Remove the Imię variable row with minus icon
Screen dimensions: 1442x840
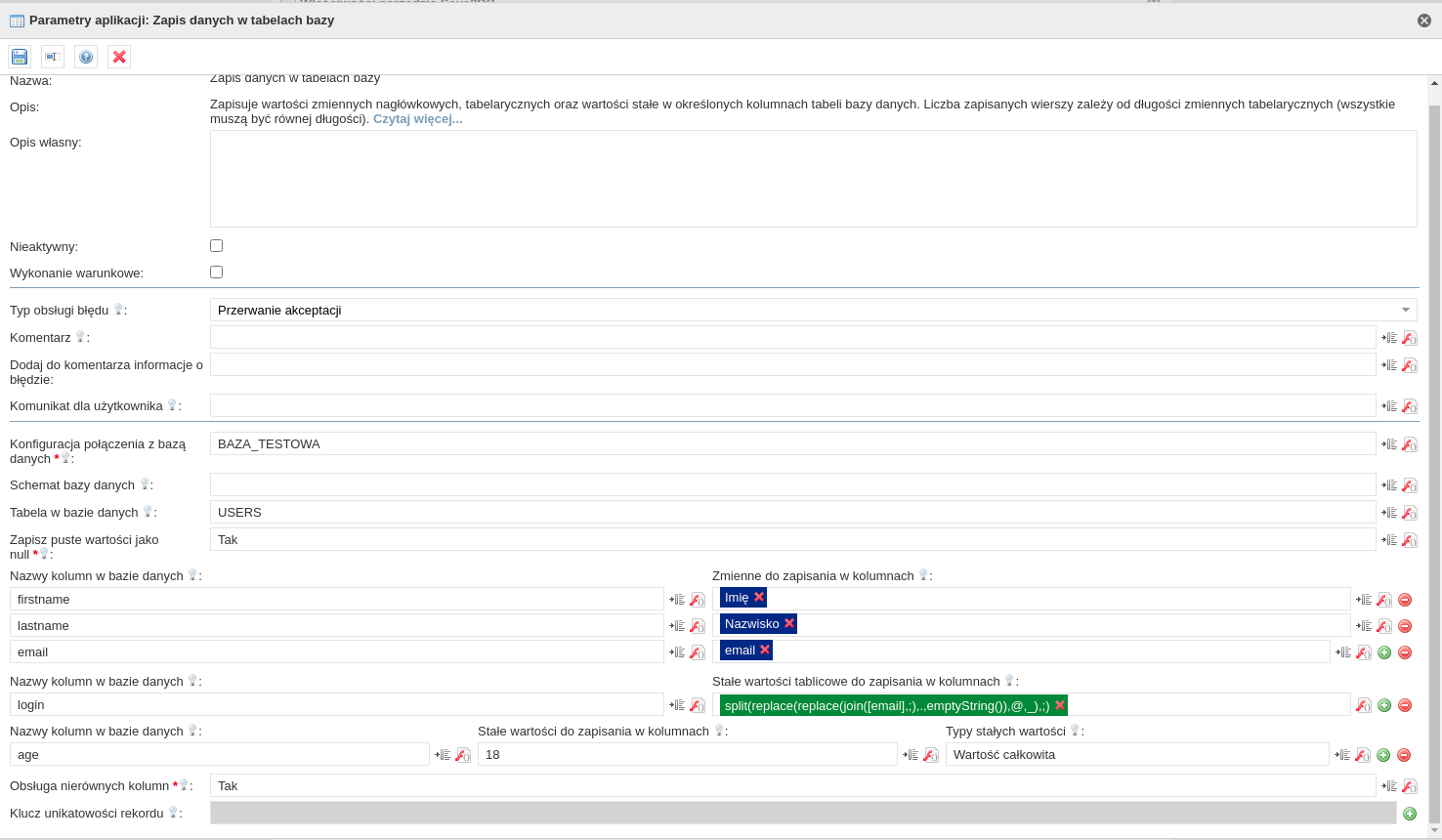[x=1405, y=600]
